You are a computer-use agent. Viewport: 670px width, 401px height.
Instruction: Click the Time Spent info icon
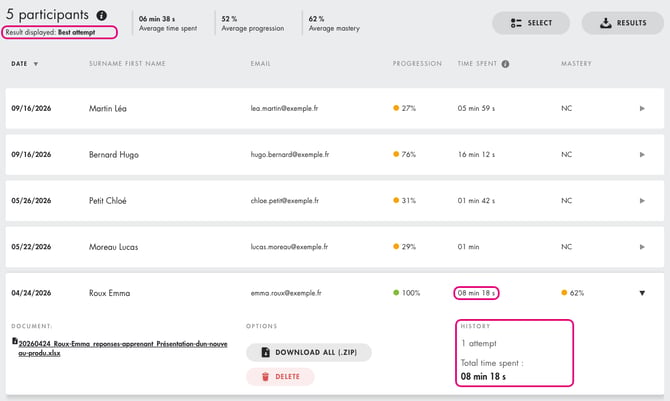tap(505, 64)
